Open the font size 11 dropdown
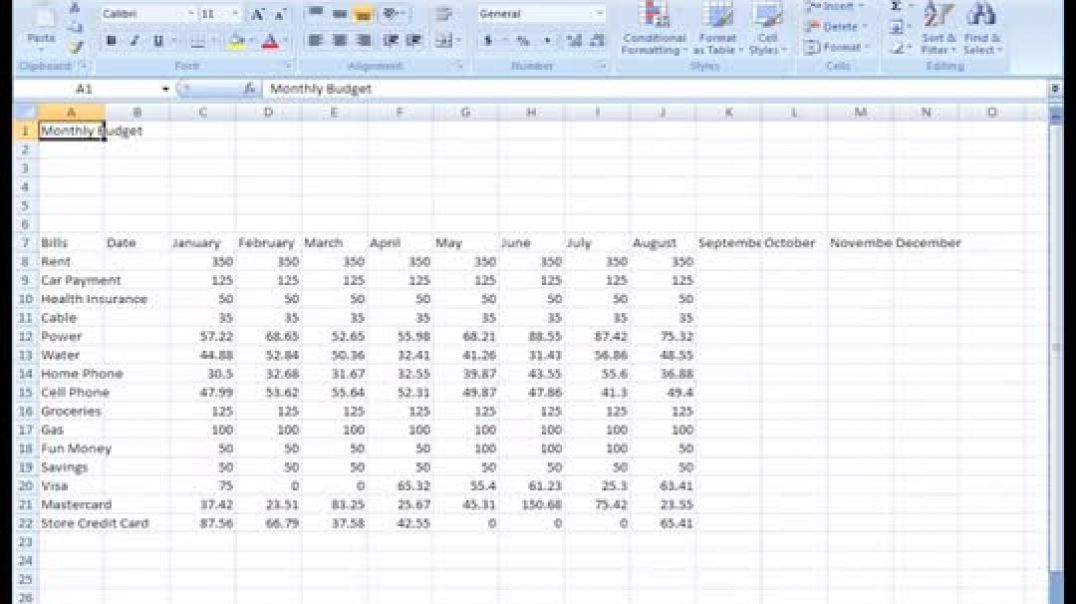The image size is (1076, 604). (x=235, y=14)
